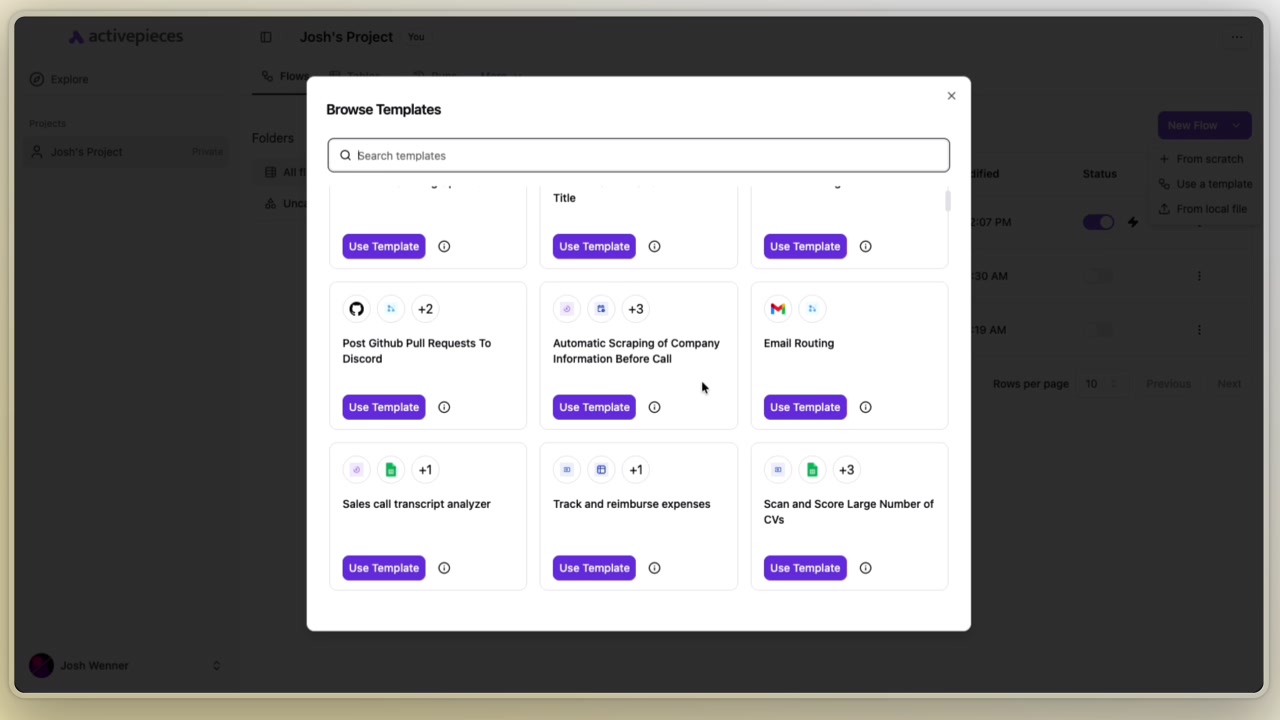Select the Gmail icon on the Email Routing template
Viewport: 1280px width, 720px height.
778,308
